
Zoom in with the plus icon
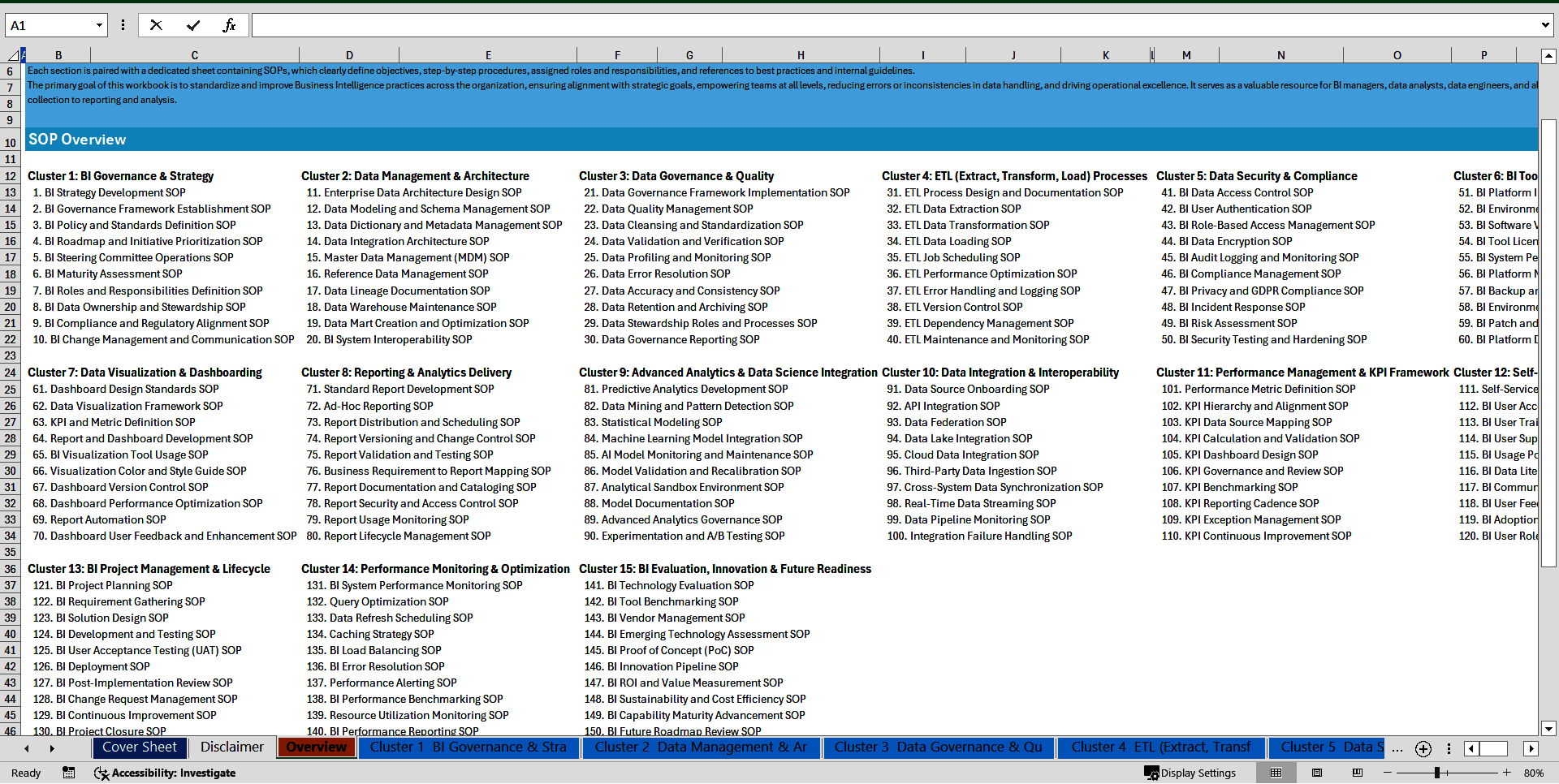1506,773
